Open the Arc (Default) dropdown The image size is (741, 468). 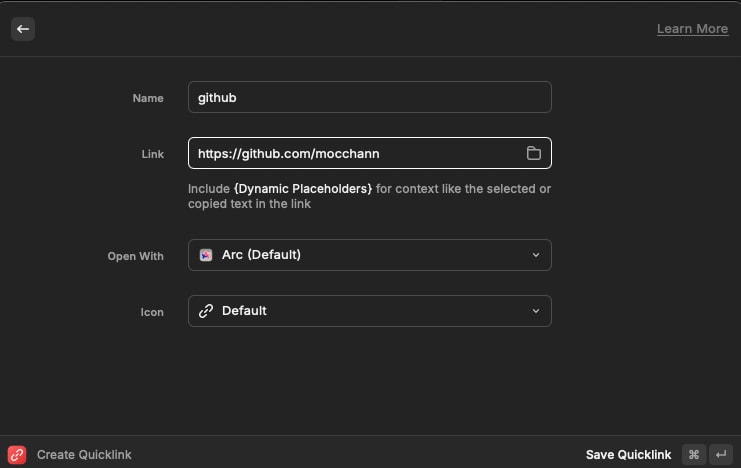click(x=370, y=255)
